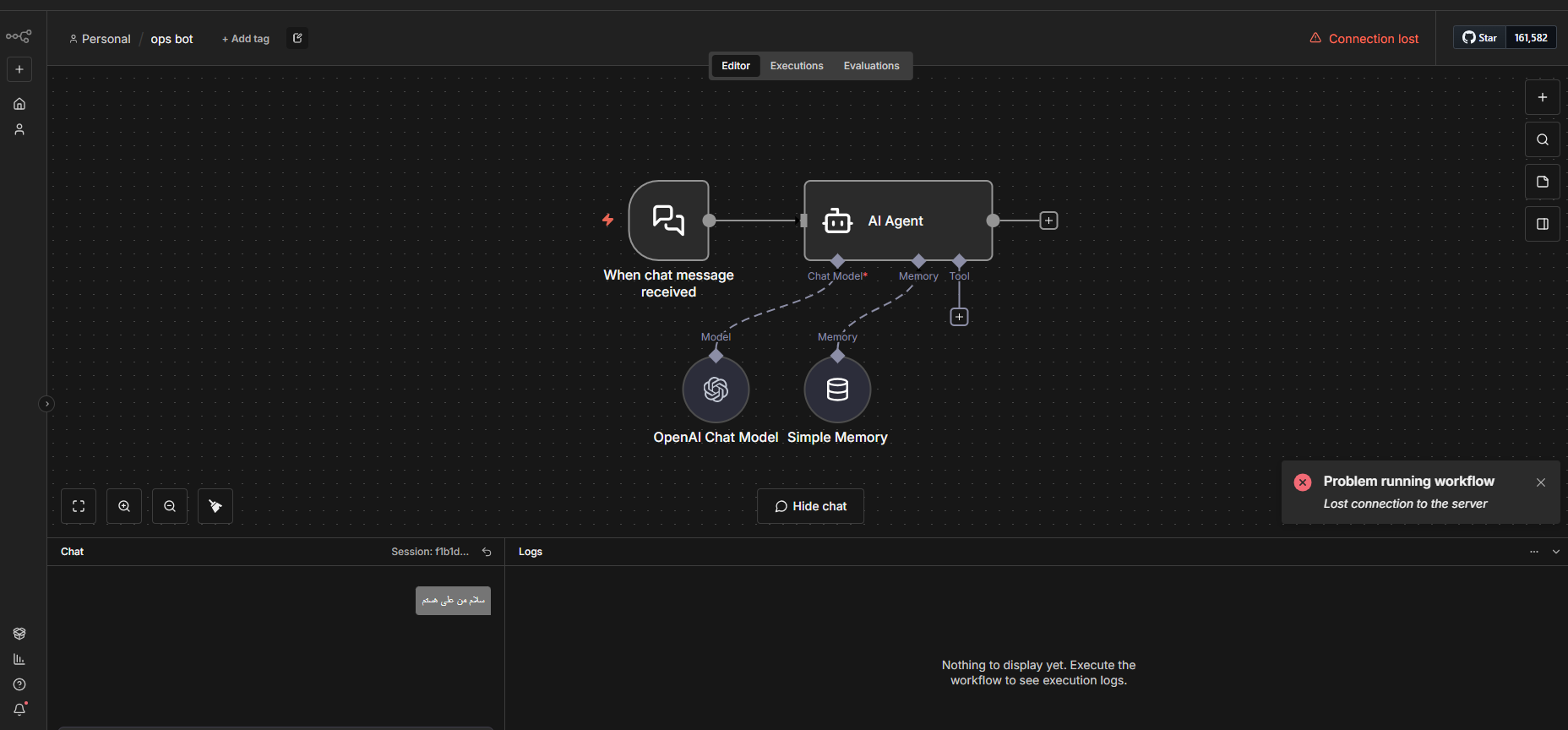
Task: Expand the collapsed left sidebar
Action: [47, 404]
